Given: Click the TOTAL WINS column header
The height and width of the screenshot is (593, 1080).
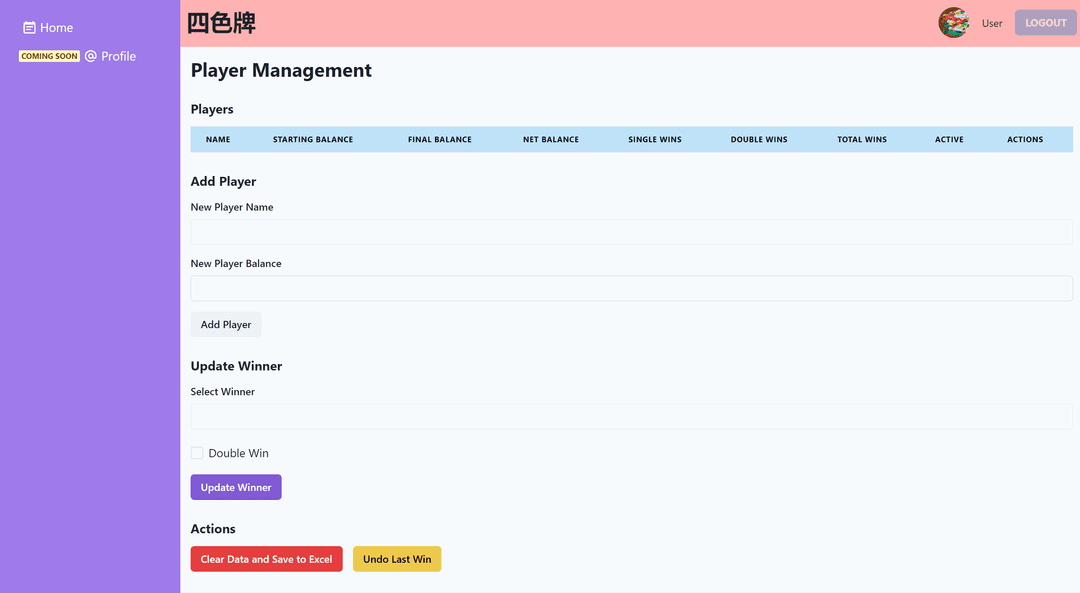Looking at the screenshot, I should pos(861,139).
